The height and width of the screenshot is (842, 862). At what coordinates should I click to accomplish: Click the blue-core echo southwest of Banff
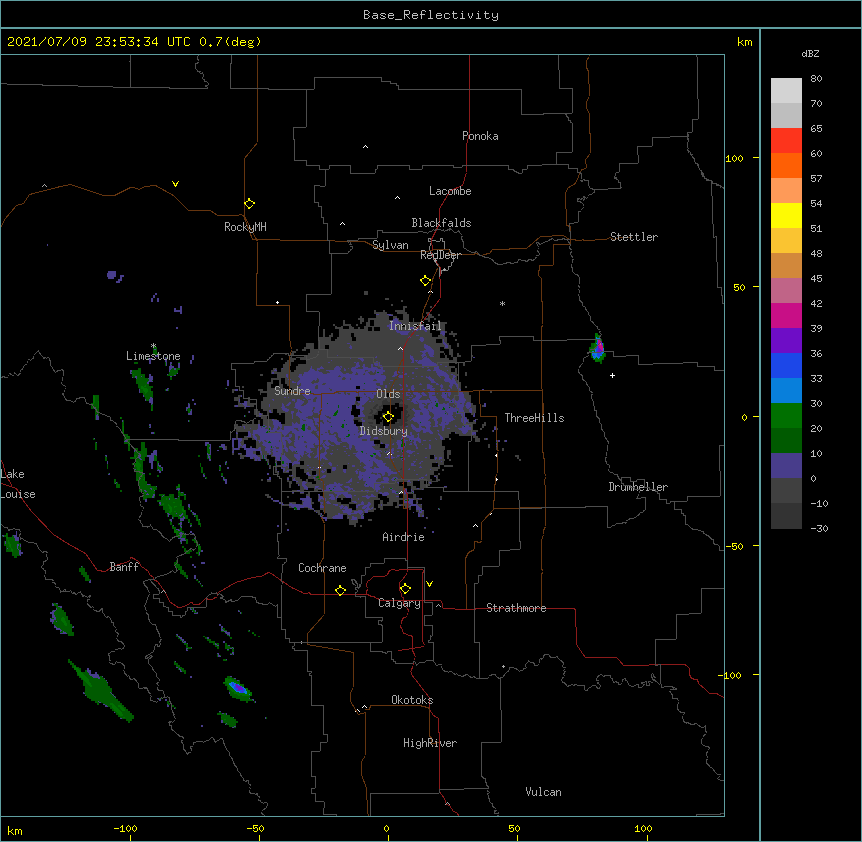tap(238, 688)
